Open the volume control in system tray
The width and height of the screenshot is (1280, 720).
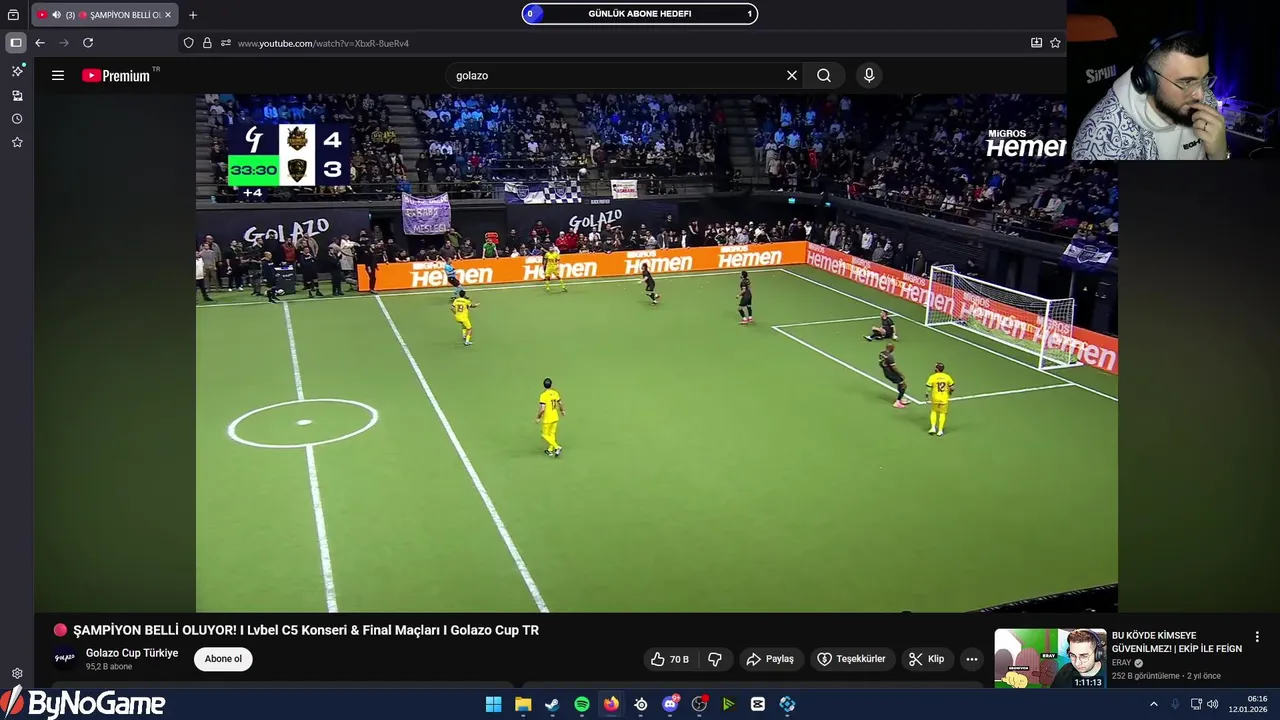pyautogui.click(x=1213, y=704)
